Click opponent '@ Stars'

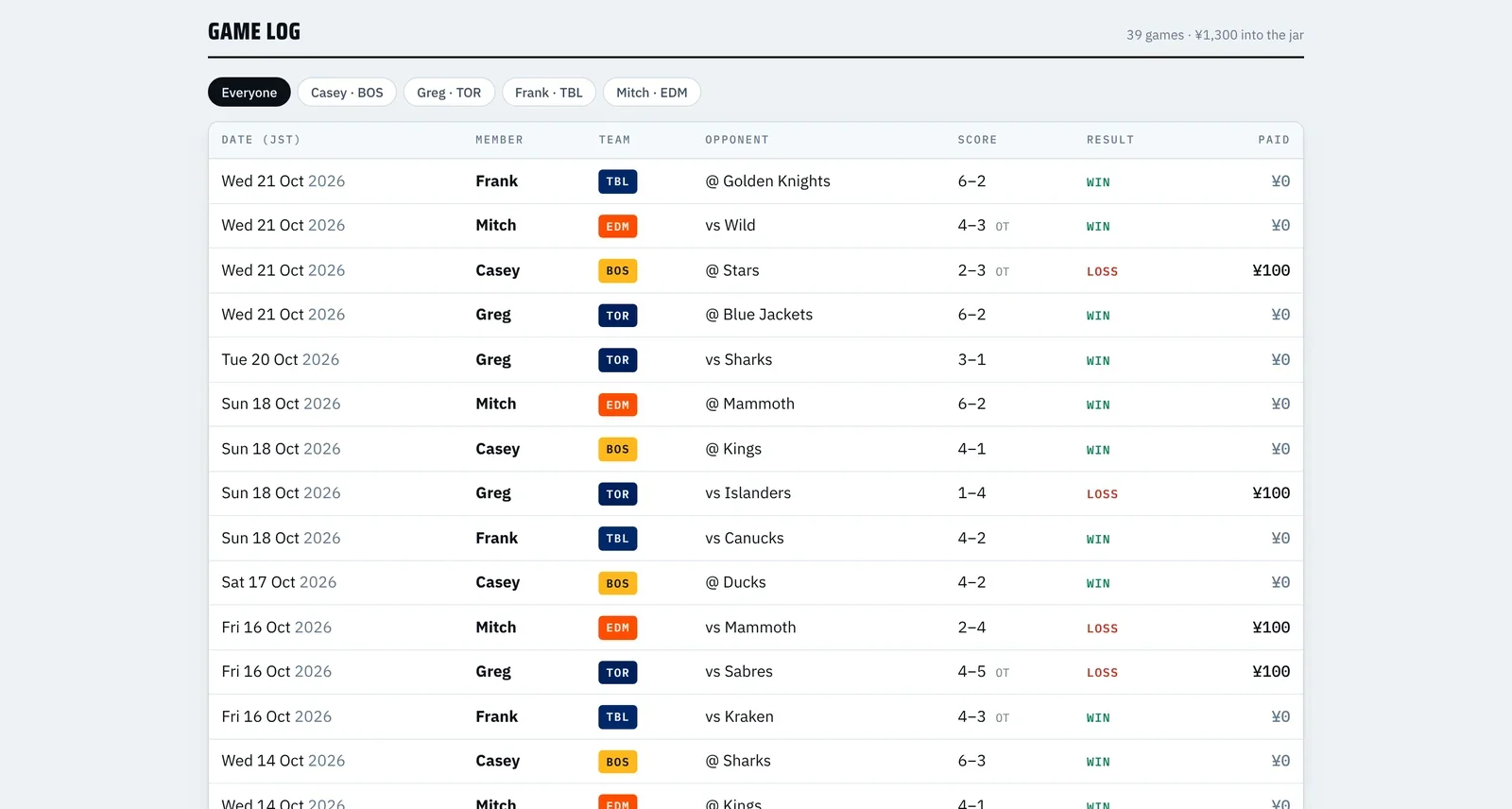[x=732, y=270]
